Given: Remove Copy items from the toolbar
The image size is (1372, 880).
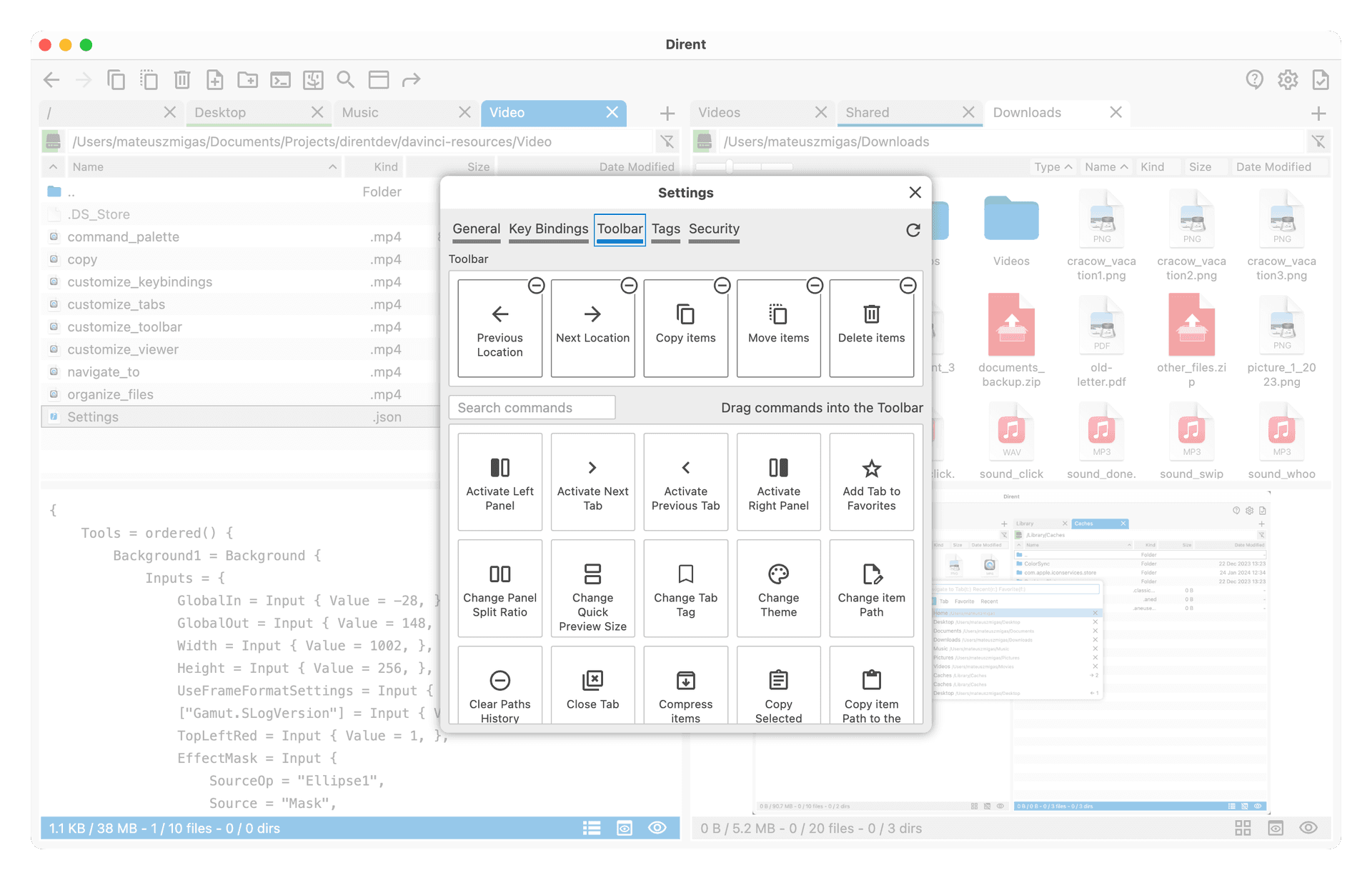Looking at the screenshot, I should pos(722,286).
